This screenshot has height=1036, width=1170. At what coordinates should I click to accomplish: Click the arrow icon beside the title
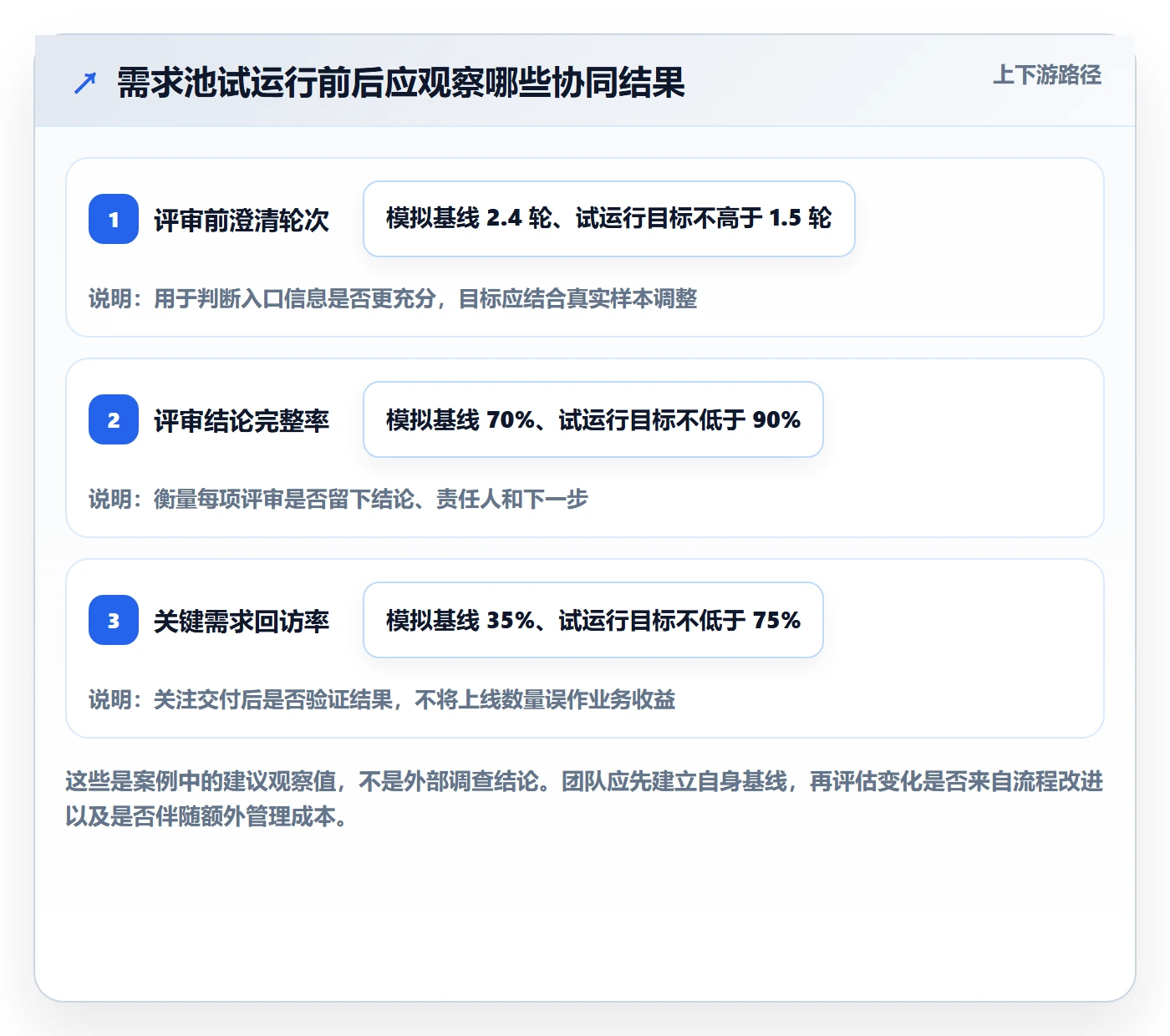(x=85, y=83)
